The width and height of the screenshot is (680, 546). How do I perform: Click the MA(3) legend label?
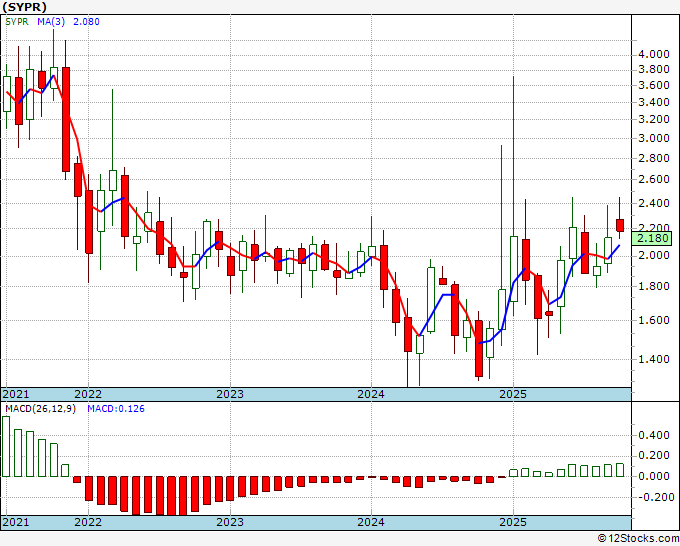pos(51,22)
